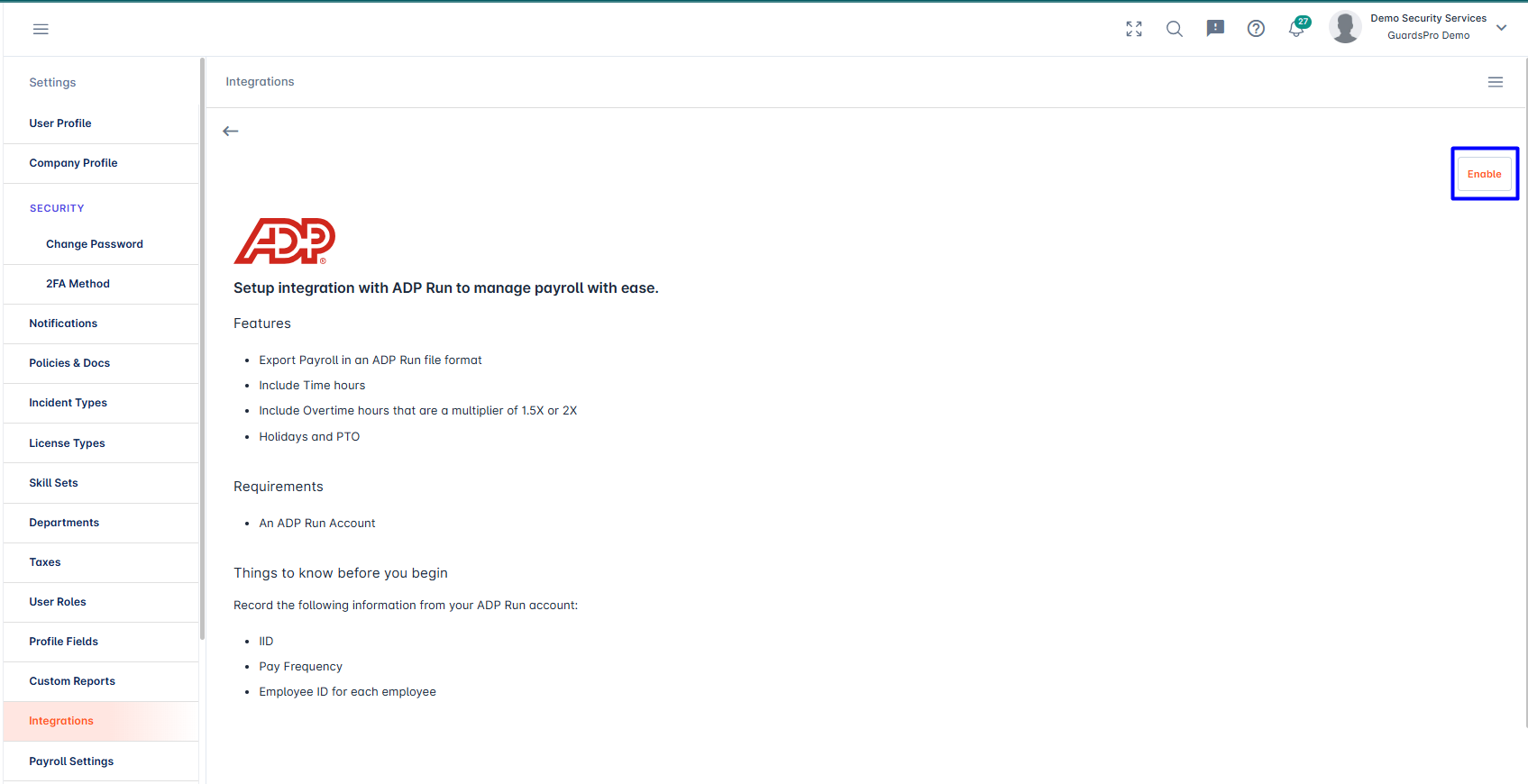Open Policies & Docs settings
Screen dimensions: 1528x784
click(x=101, y=363)
